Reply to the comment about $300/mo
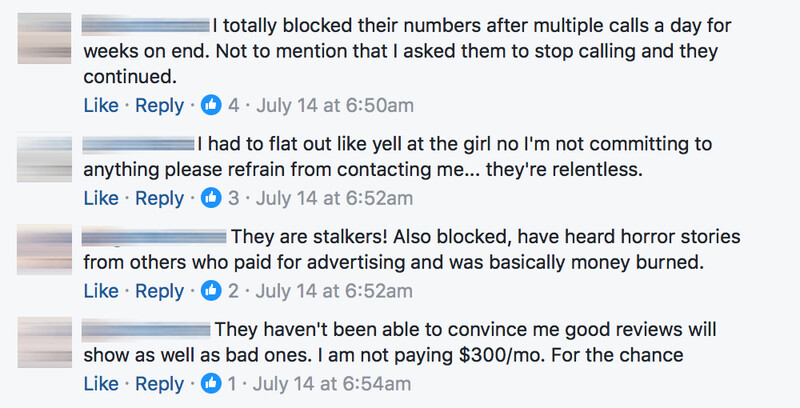 point(159,384)
